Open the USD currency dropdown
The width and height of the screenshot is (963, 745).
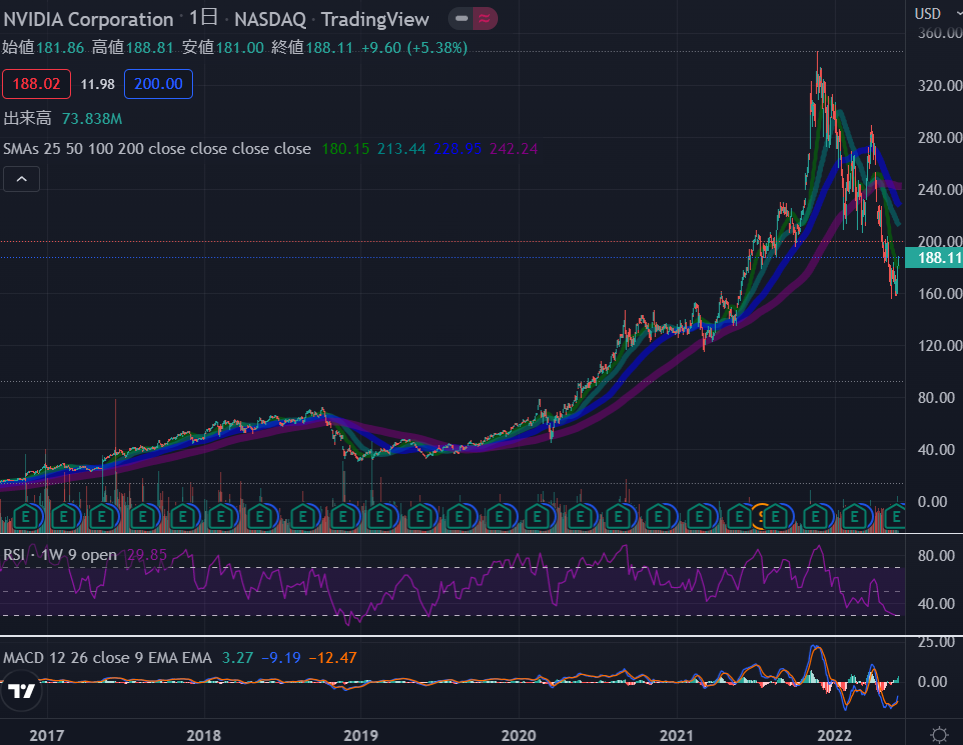[x=936, y=14]
